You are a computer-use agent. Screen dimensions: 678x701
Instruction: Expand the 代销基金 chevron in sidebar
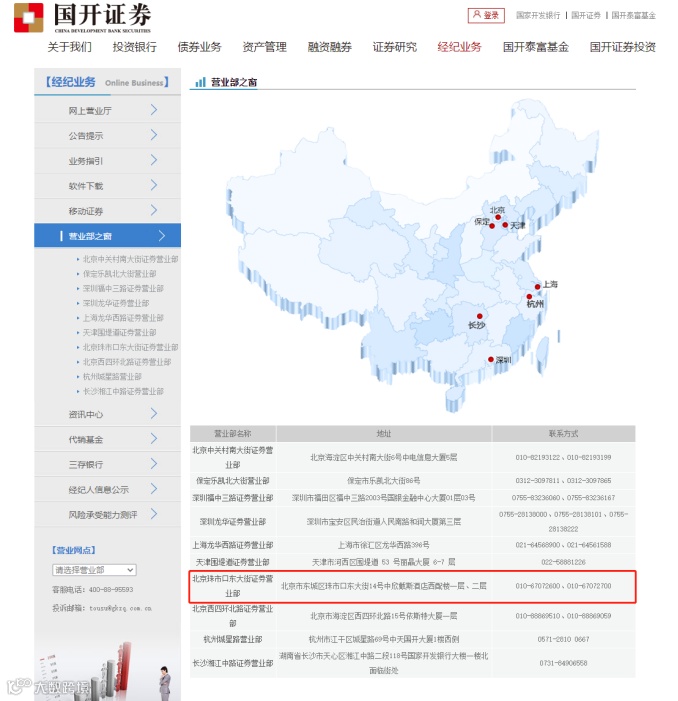pyautogui.click(x=154, y=439)
